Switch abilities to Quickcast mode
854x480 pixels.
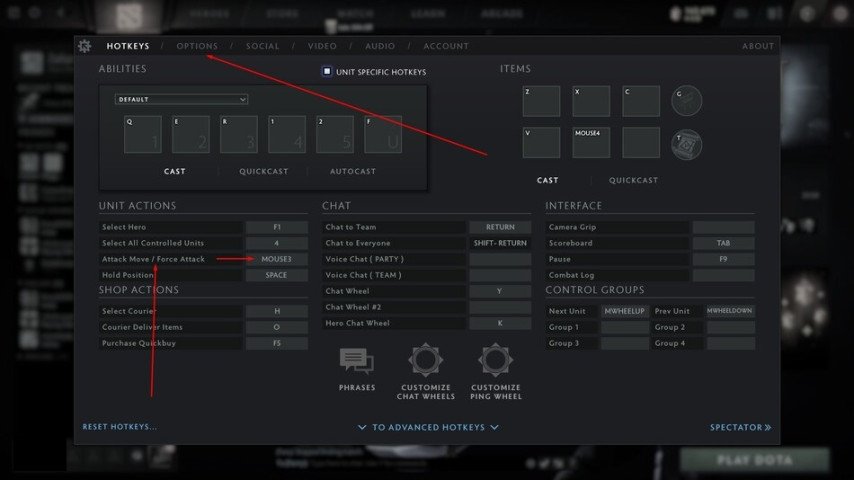(x=263, y=172)
